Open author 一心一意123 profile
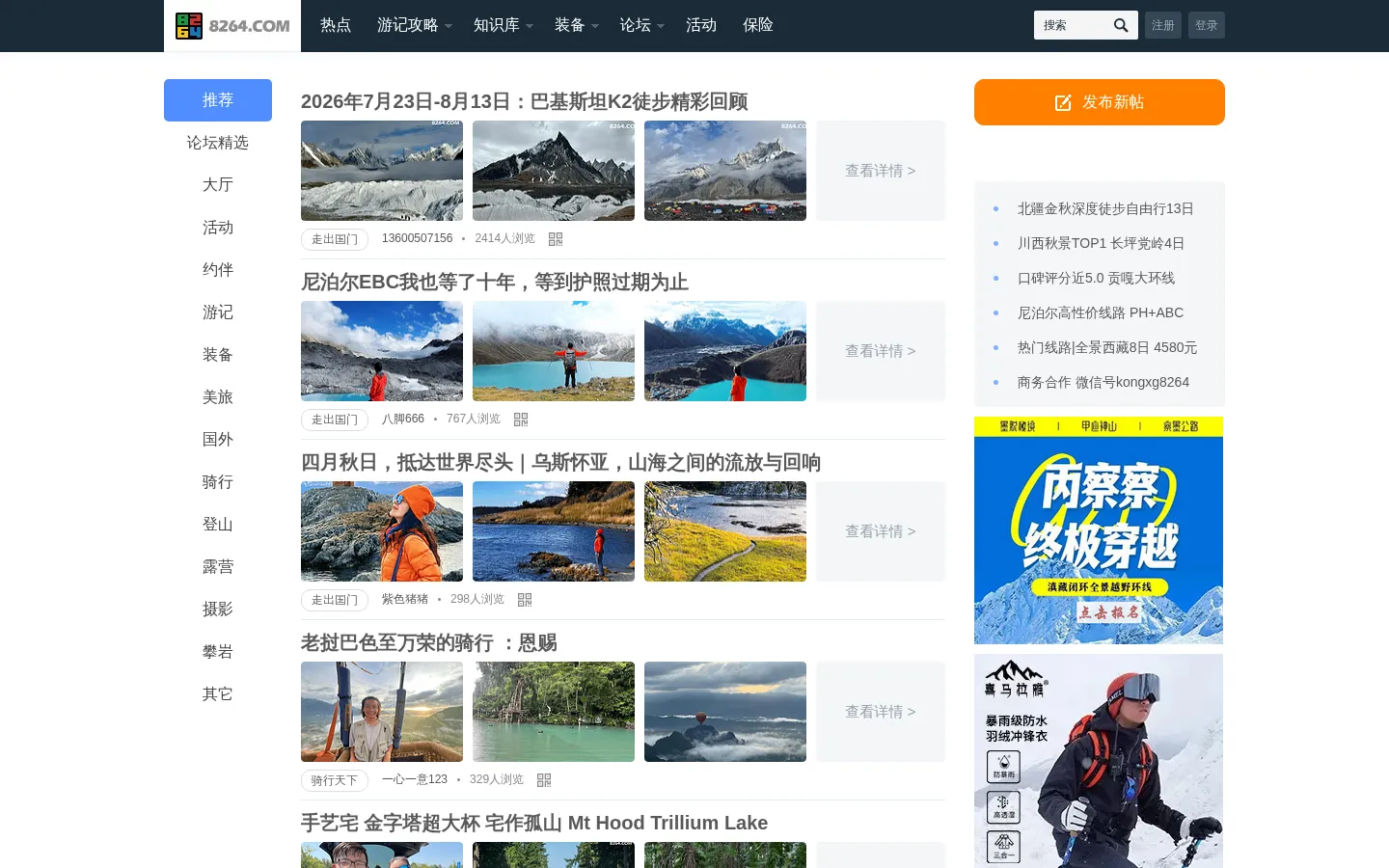This screenshot has height=868, width=1389. point(415,779)
